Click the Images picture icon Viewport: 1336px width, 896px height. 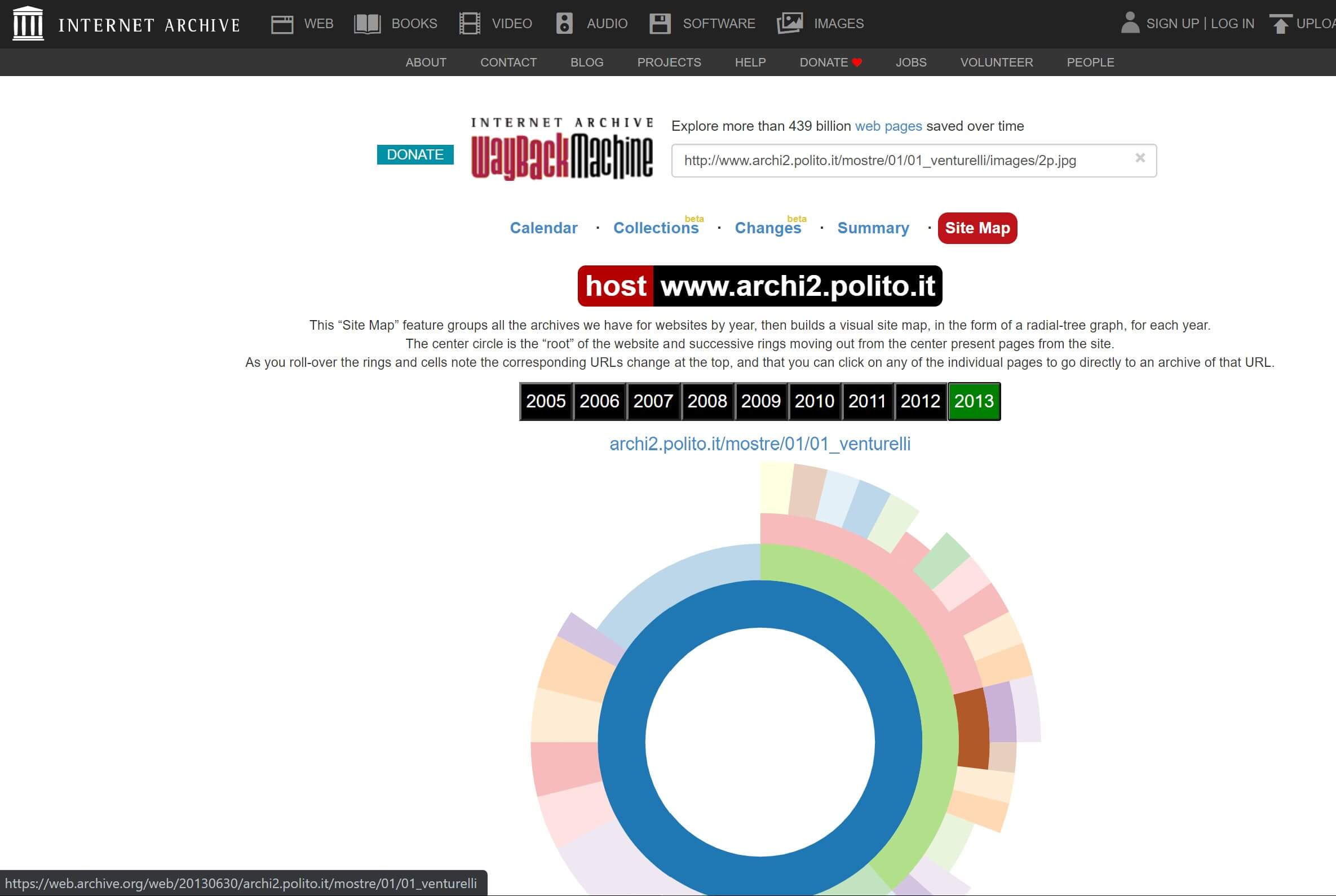pos(790,24)
